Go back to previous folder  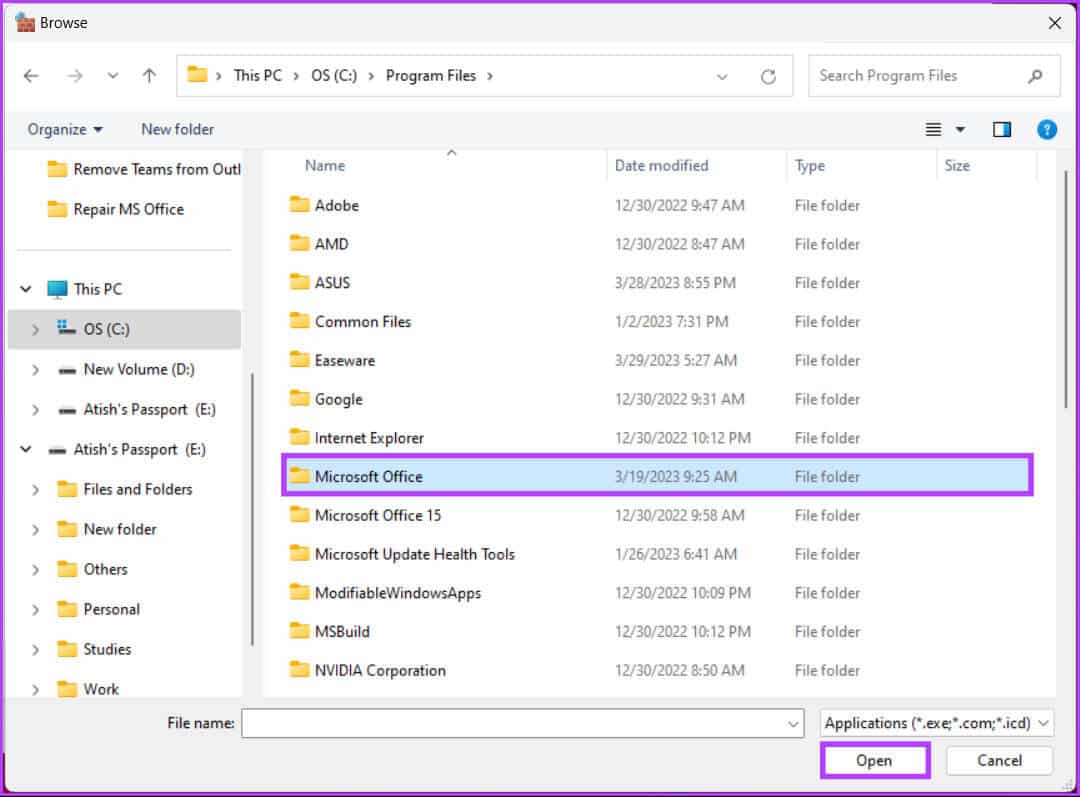pyautogui.click(x=31, y=76)
